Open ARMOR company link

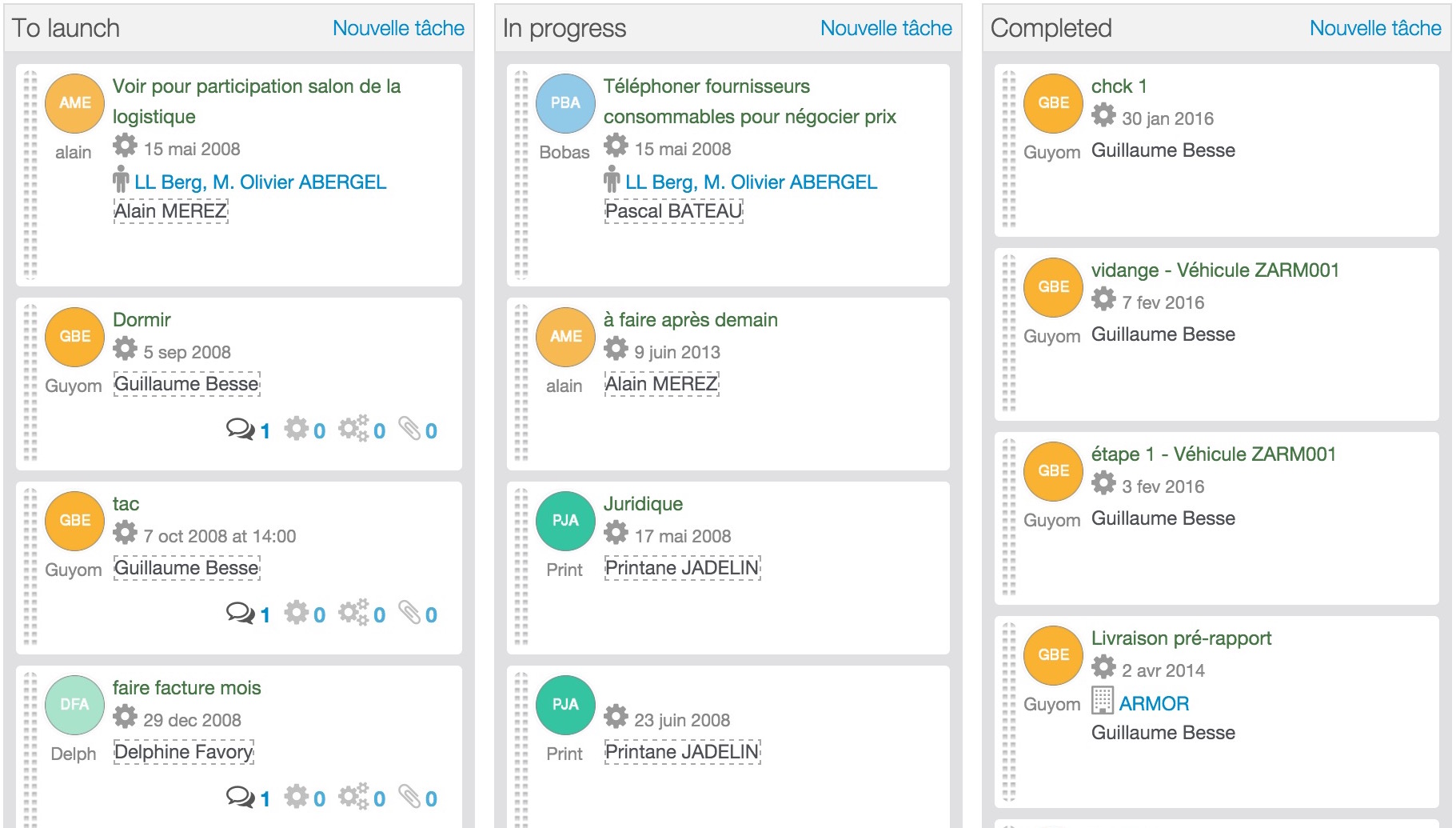(x=1153, y=704)
